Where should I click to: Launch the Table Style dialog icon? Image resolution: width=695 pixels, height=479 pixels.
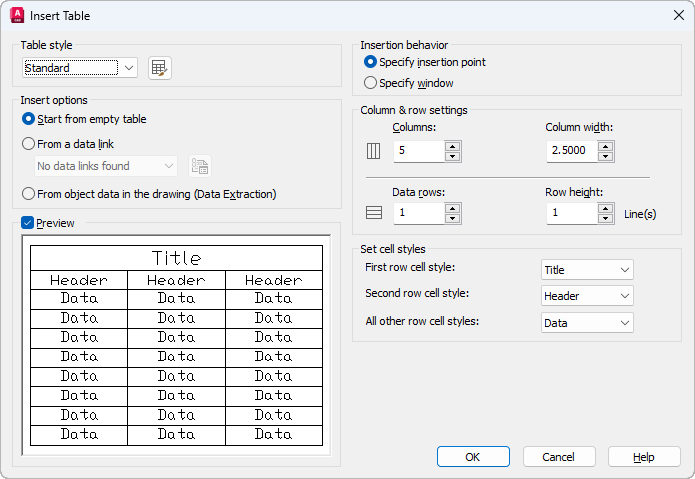coord(159,68)
